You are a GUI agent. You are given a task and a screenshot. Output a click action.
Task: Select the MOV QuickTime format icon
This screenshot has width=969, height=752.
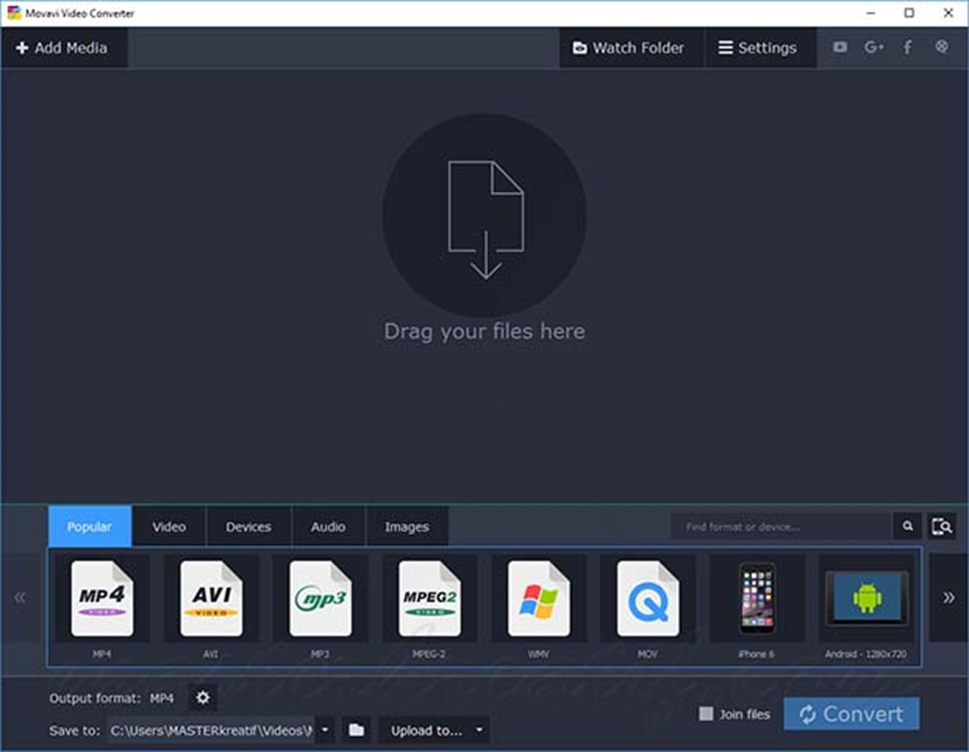648,598
